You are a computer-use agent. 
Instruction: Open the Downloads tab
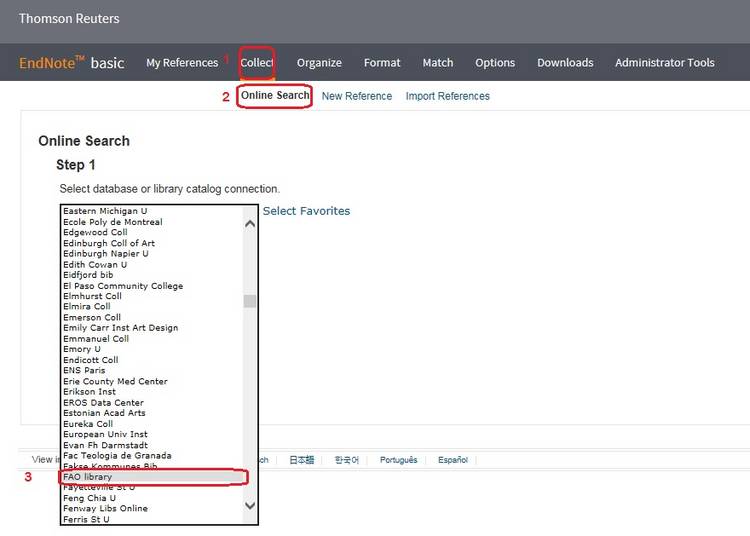pyautogui.click(x=565, y=63)
